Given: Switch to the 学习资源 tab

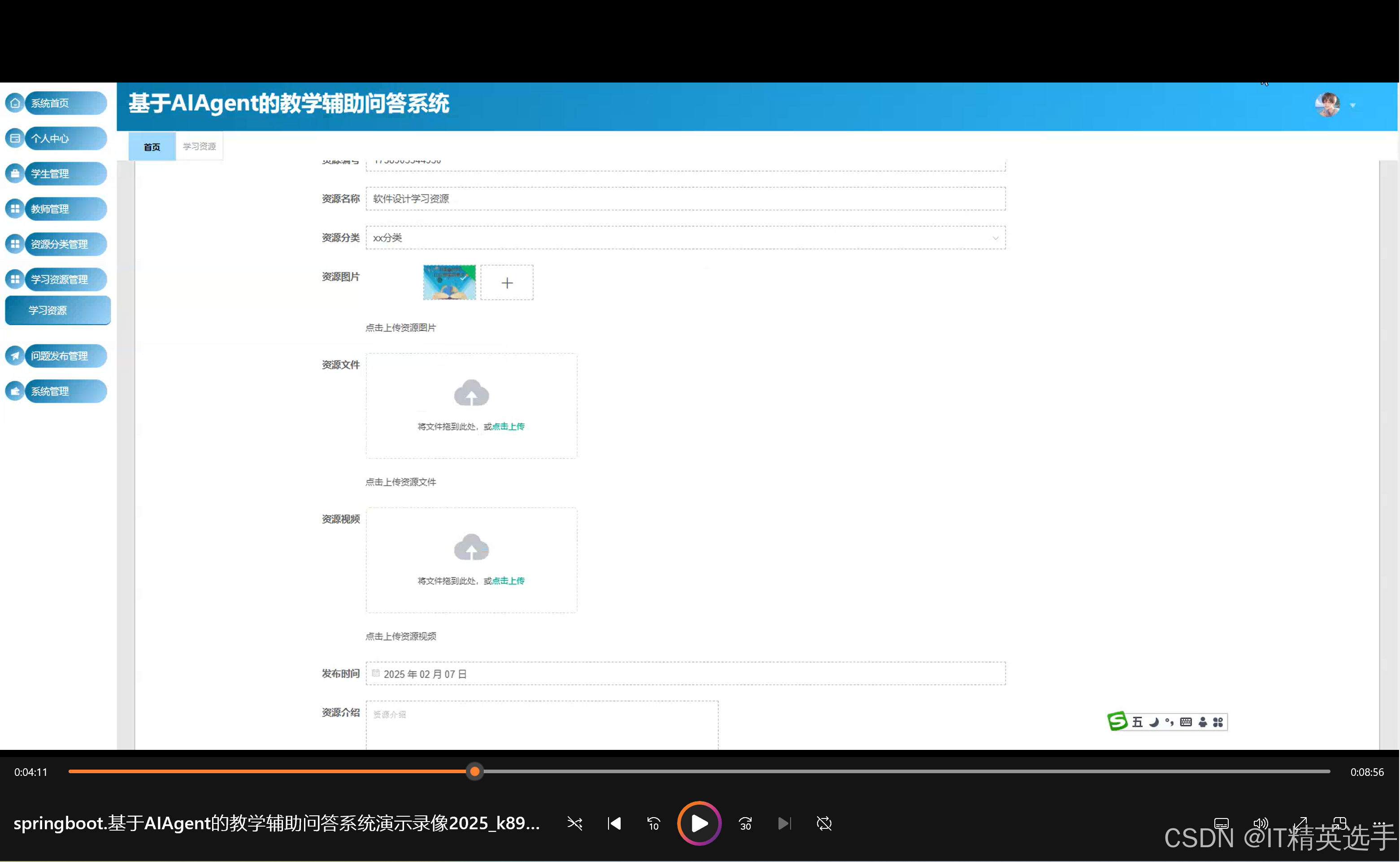Looking at the screenshot, I should [199, 147].
